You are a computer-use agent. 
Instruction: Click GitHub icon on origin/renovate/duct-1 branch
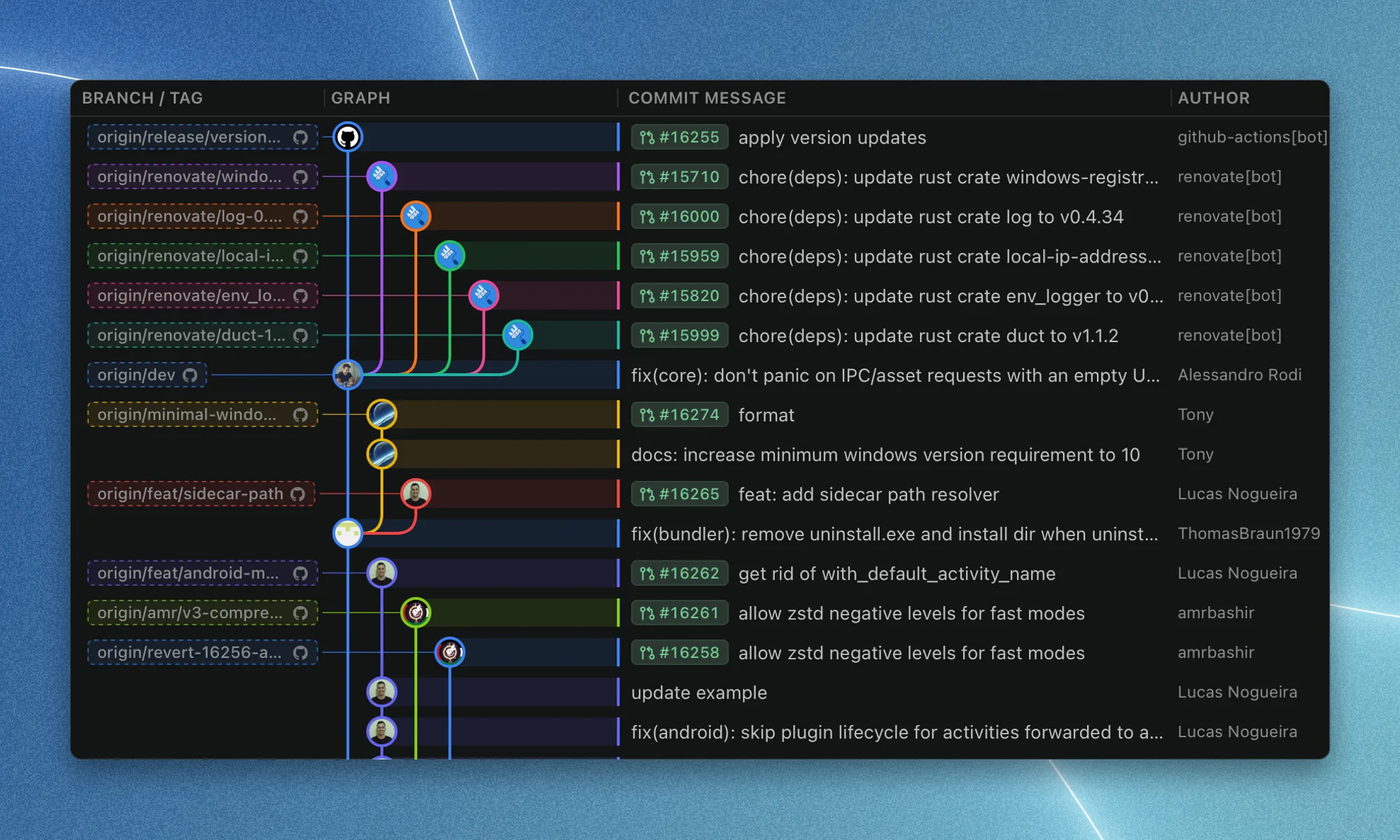[x=300, y=335]
